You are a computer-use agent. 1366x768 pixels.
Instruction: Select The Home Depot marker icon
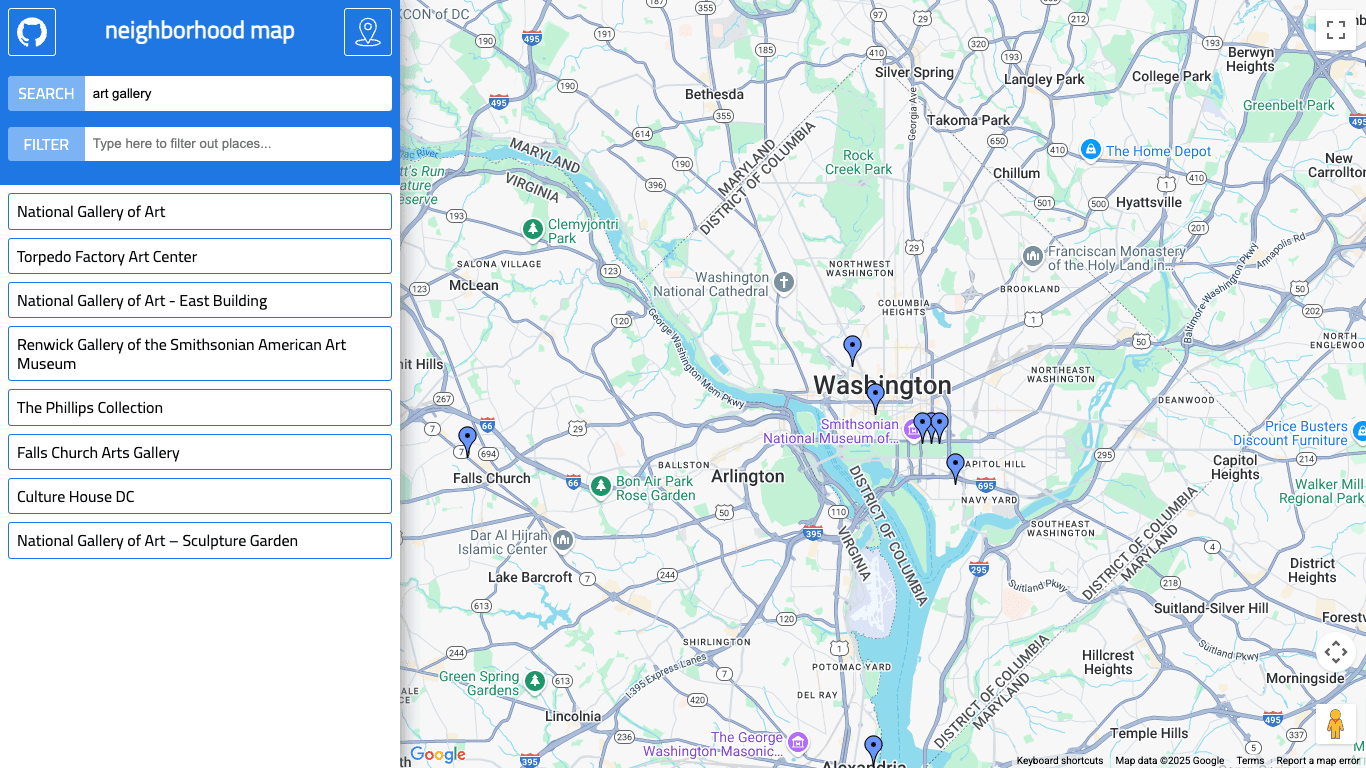tap(1091, 150)
